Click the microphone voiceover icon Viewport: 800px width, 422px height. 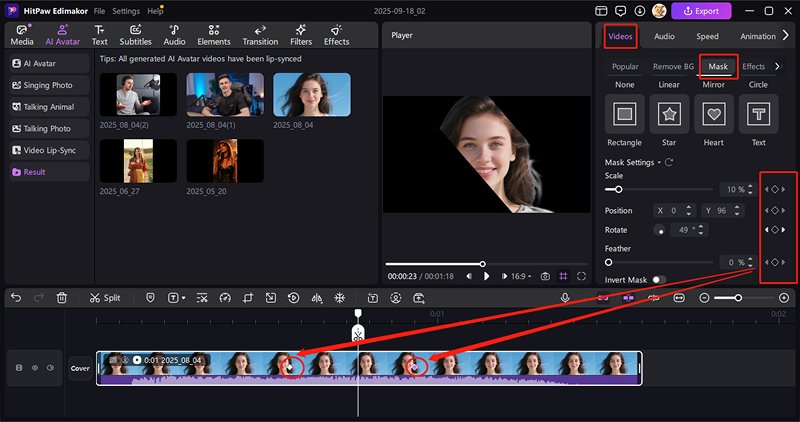tap(565, 298)
